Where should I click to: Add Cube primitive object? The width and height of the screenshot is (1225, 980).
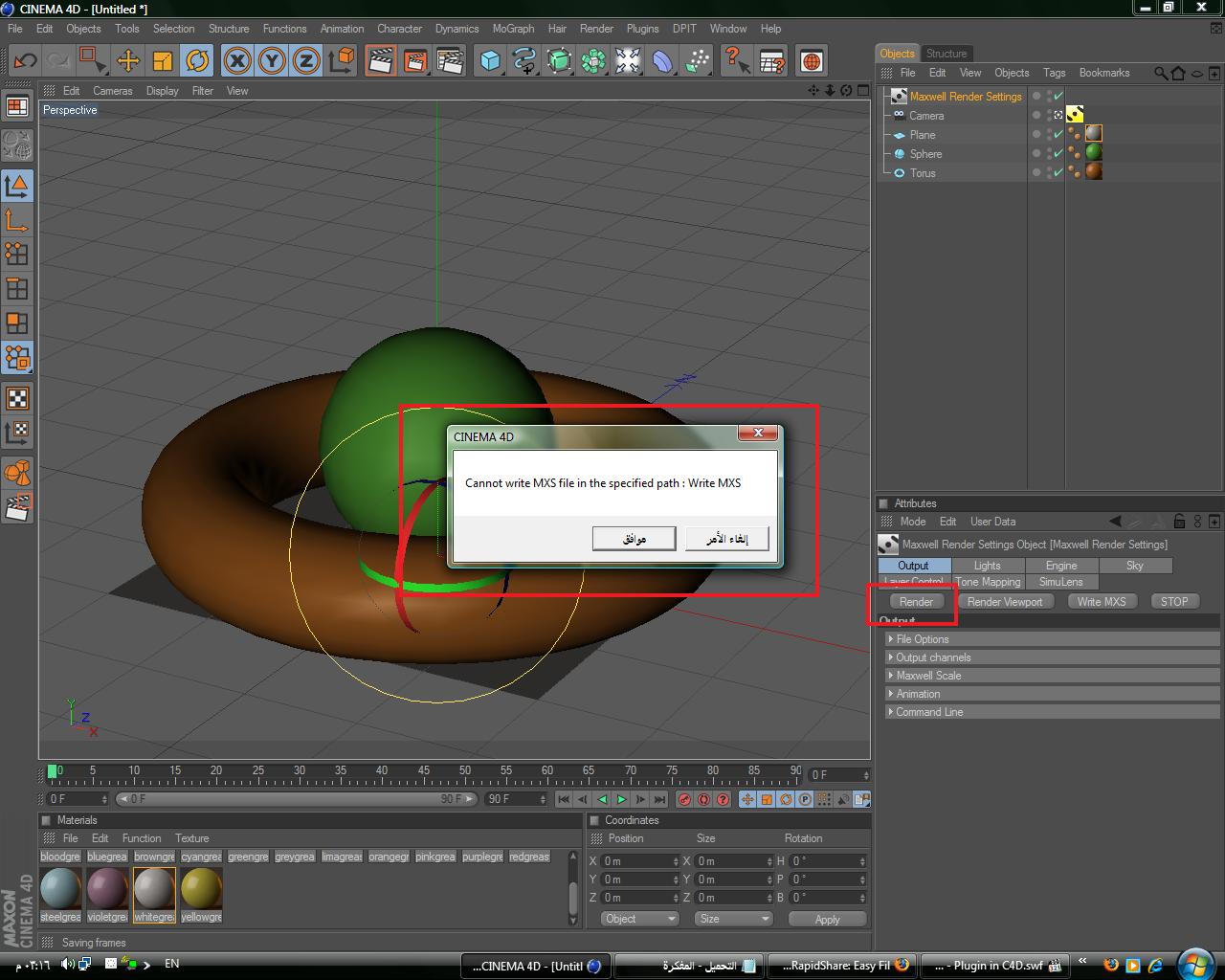point(490,61)
